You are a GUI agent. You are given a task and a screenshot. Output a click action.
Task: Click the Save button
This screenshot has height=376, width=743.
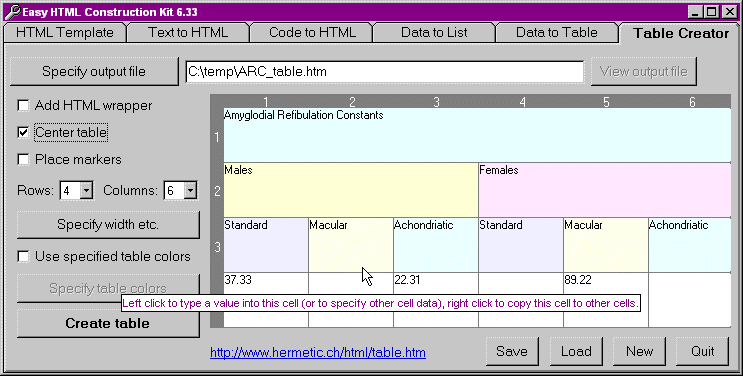512,351
